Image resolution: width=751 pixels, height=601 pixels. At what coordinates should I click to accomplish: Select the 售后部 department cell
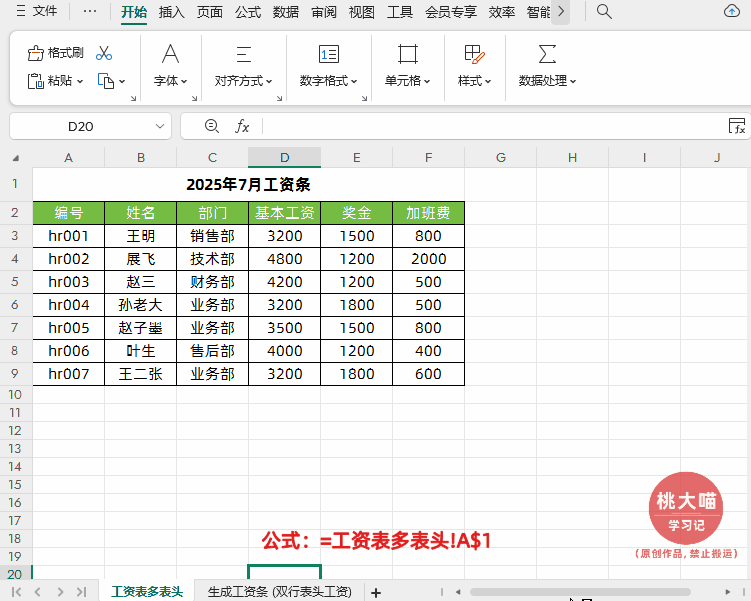213,351
